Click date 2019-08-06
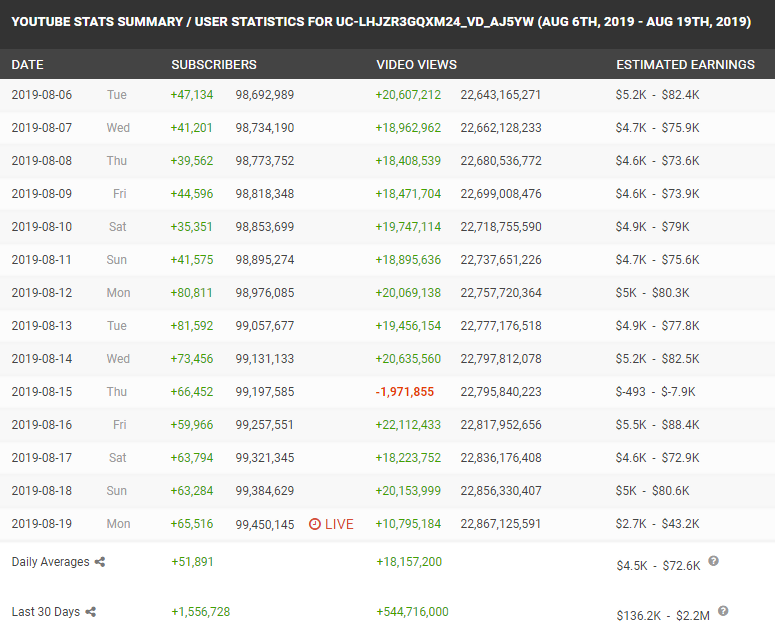Screen dimensions: 775x638 pos(42,95)
